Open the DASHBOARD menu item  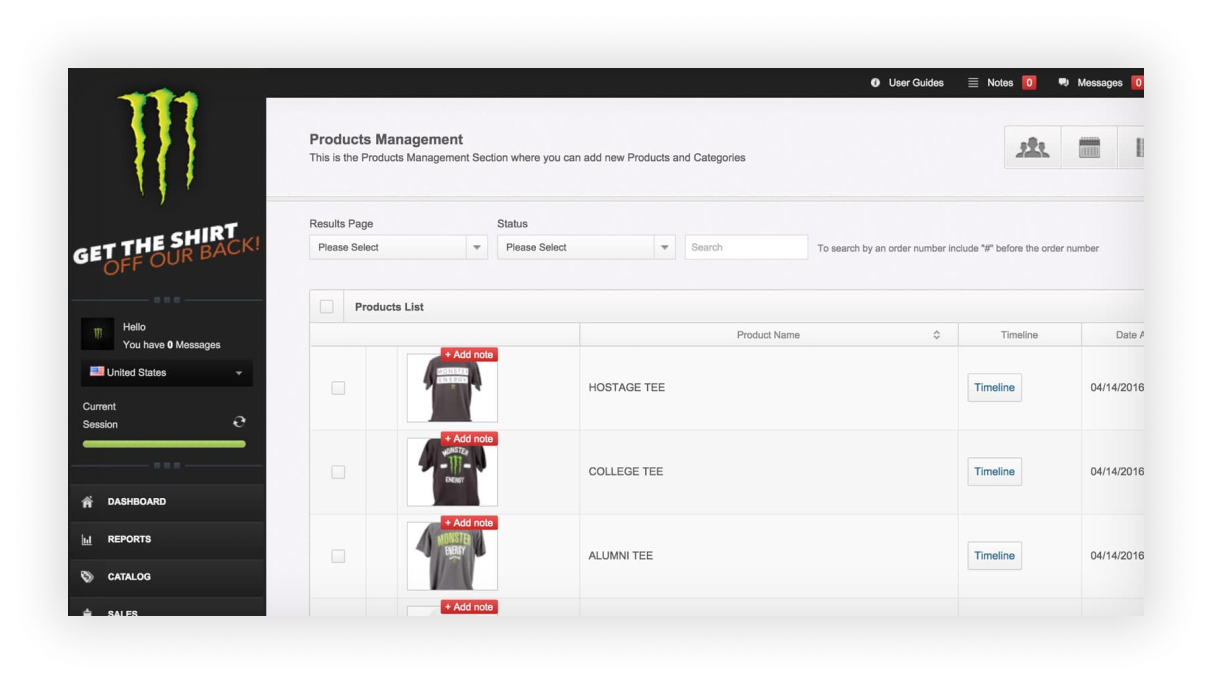(166, 502)
